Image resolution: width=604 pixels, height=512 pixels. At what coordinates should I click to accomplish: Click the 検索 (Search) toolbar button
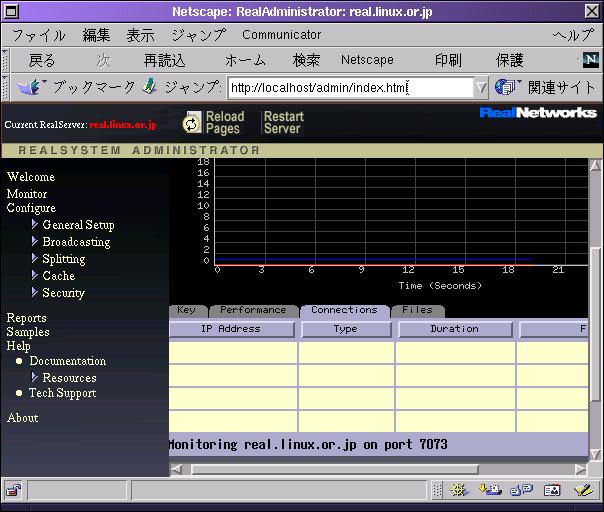point(306,60)
